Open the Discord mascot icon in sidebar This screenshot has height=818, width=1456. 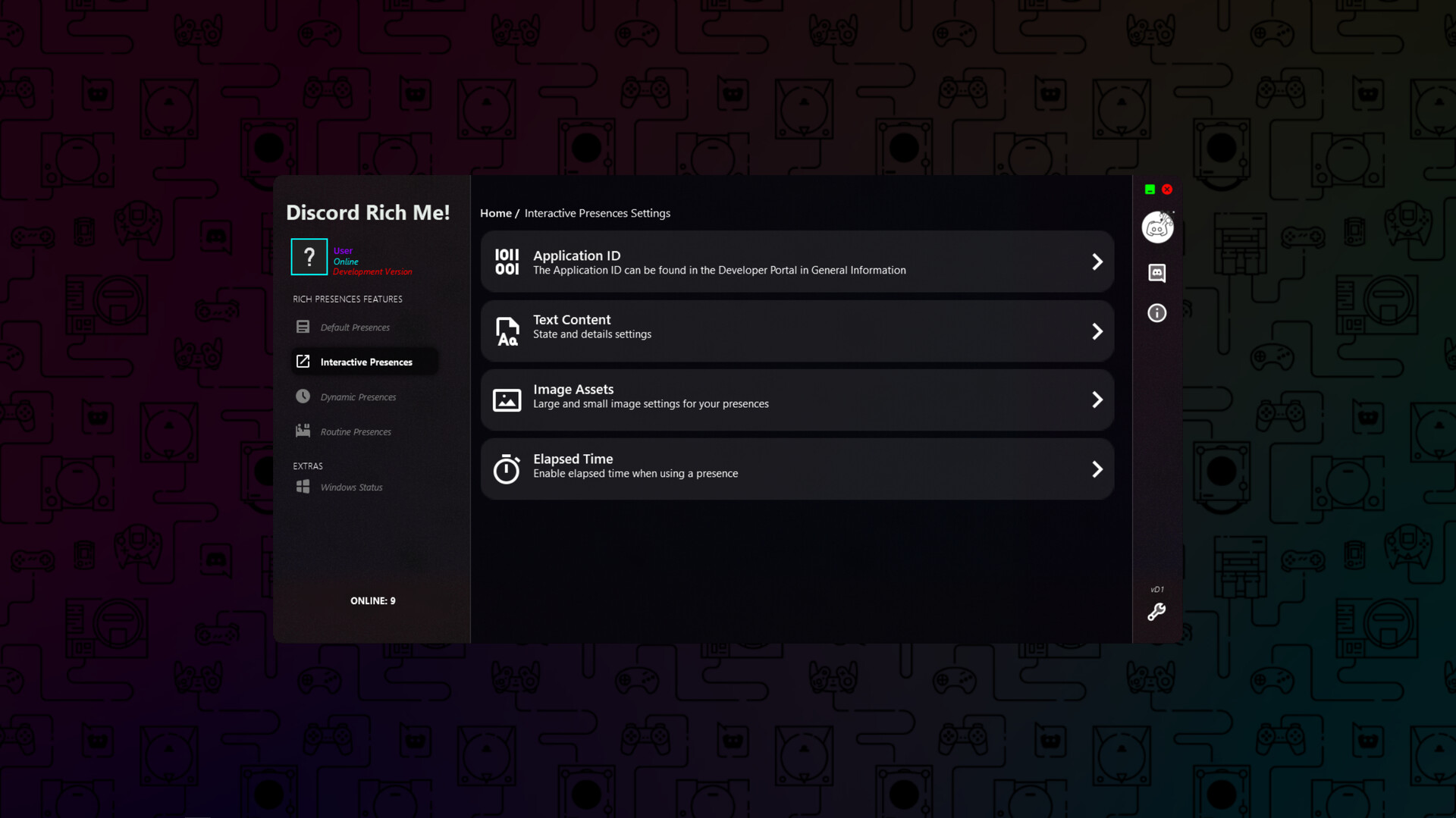click(x=1156, y=227)
